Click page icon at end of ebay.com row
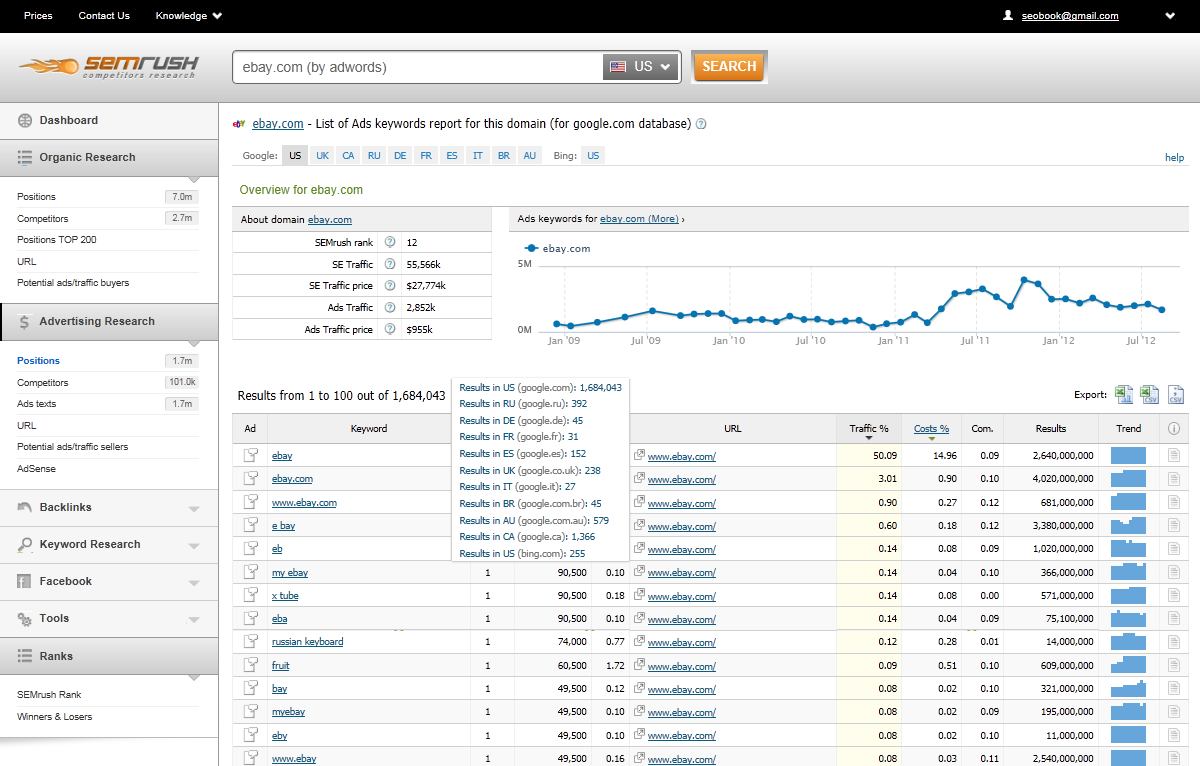 tap(1174, 479)
